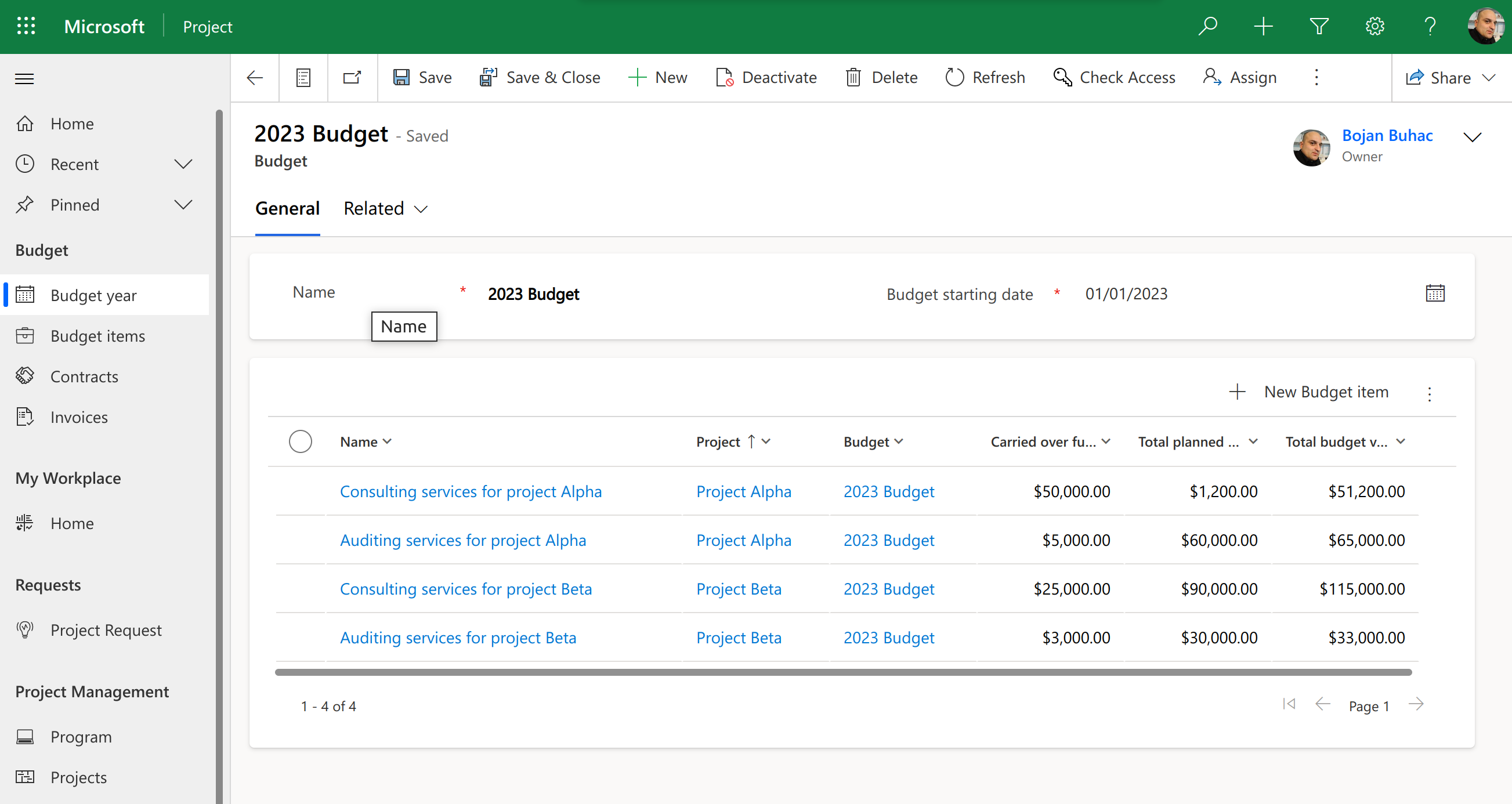Image resolution: width=1512 pixels, height=804 pixels.
Task: Click the open in new window icon
Action: pos(352,78)
